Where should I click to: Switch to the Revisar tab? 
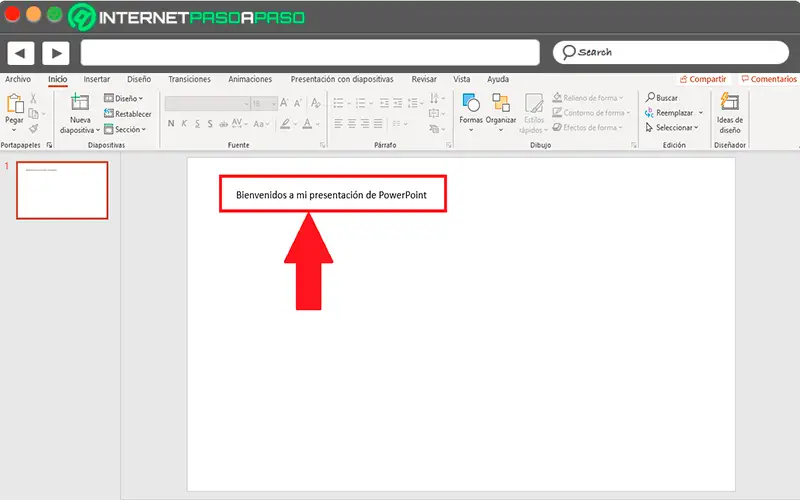tap(424, 79)
